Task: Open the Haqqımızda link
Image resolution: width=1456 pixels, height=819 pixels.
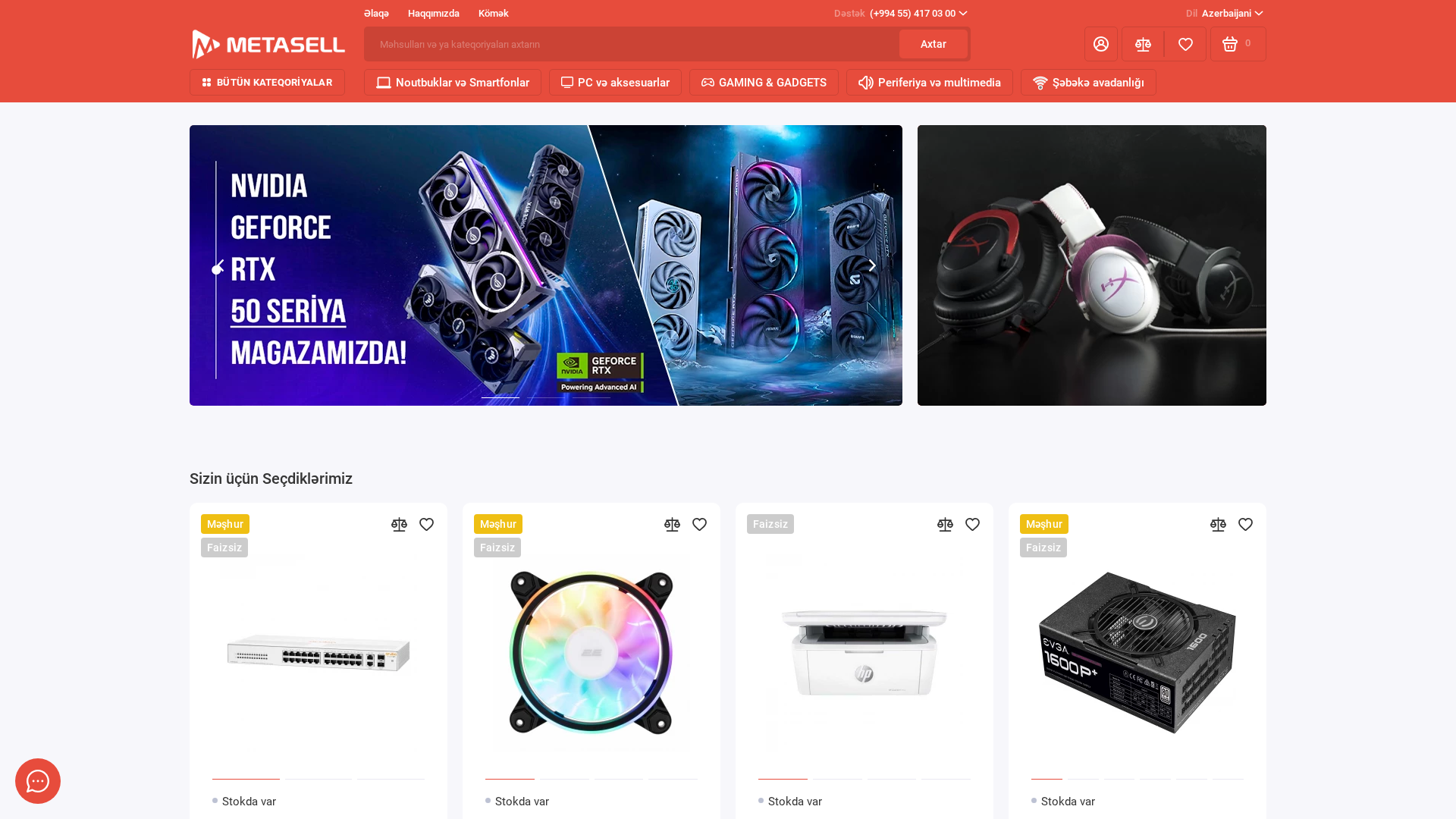Action: pos(434,14)
